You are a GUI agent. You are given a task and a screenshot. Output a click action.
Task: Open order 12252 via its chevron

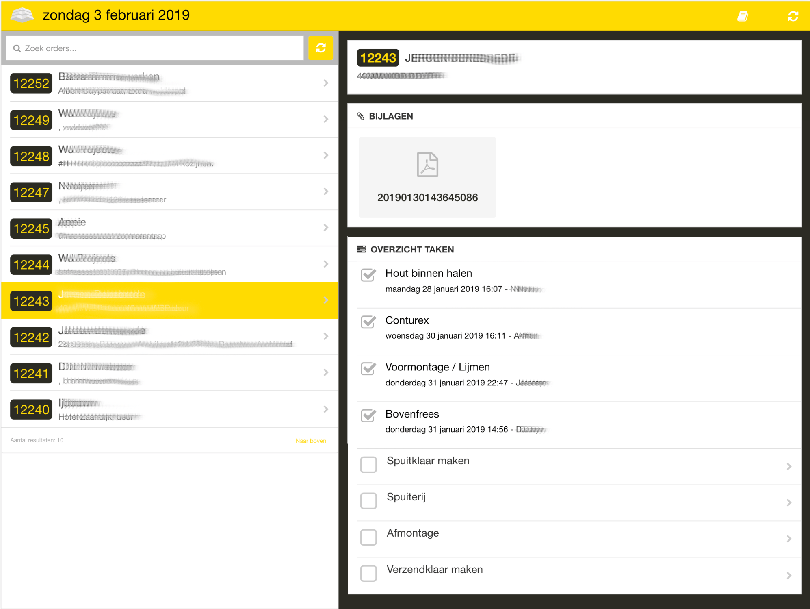pos(326,83)
